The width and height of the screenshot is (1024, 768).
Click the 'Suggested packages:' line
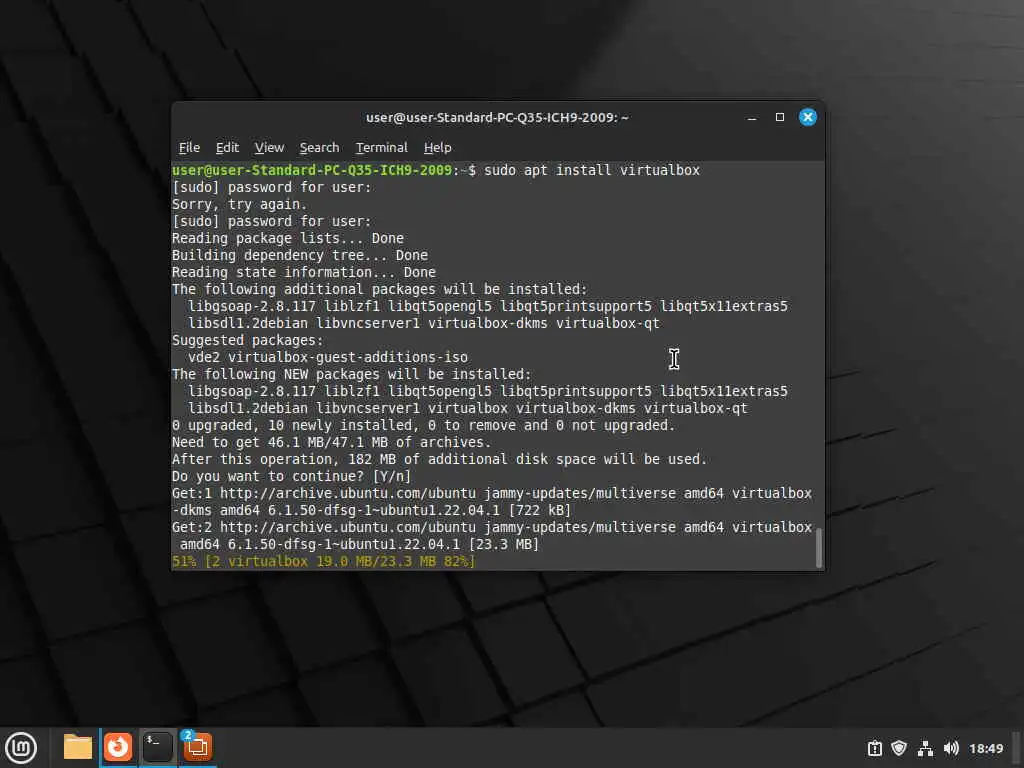(x=248, y=340)
